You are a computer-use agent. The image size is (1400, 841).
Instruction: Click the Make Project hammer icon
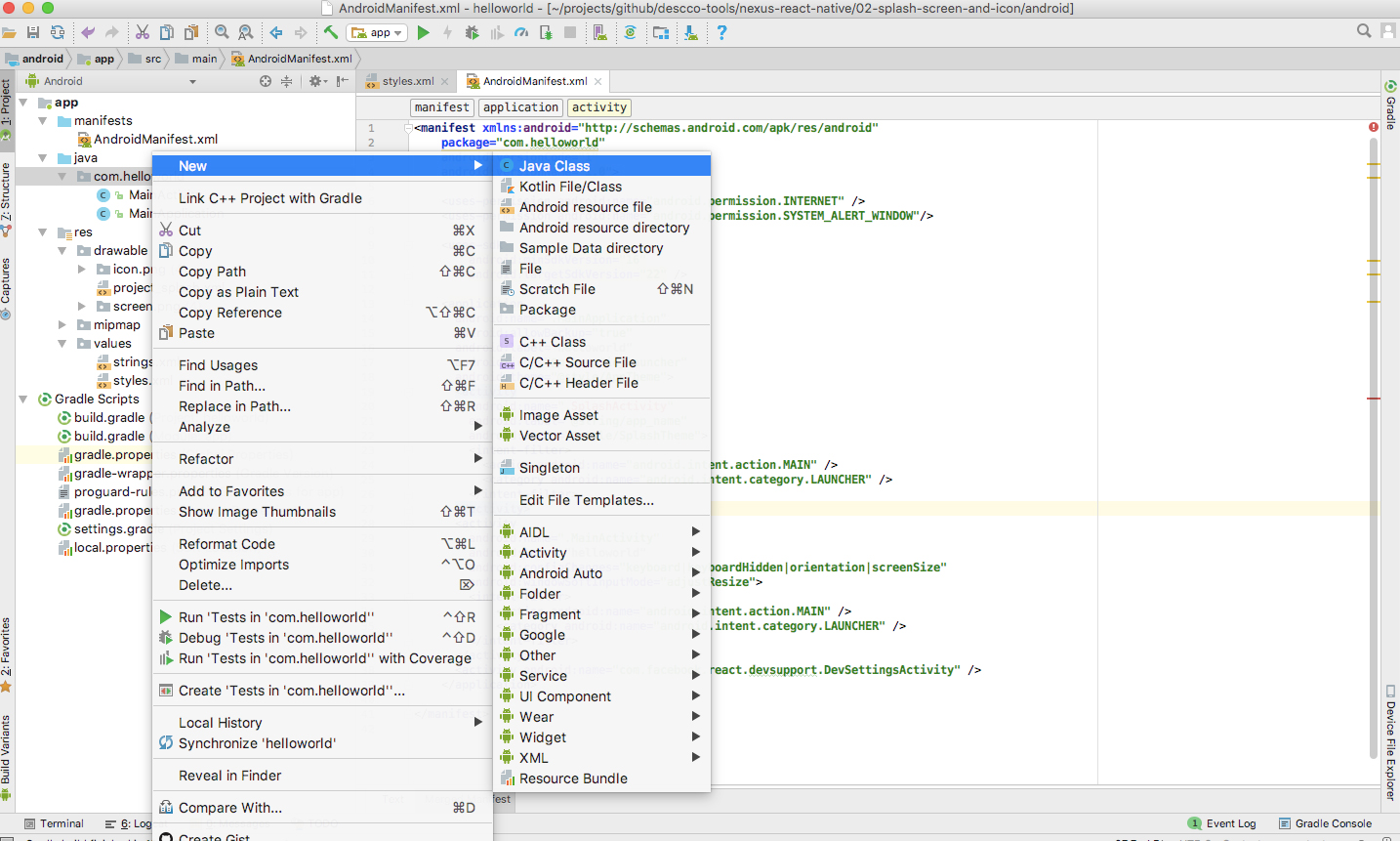(x=331, y=32)
